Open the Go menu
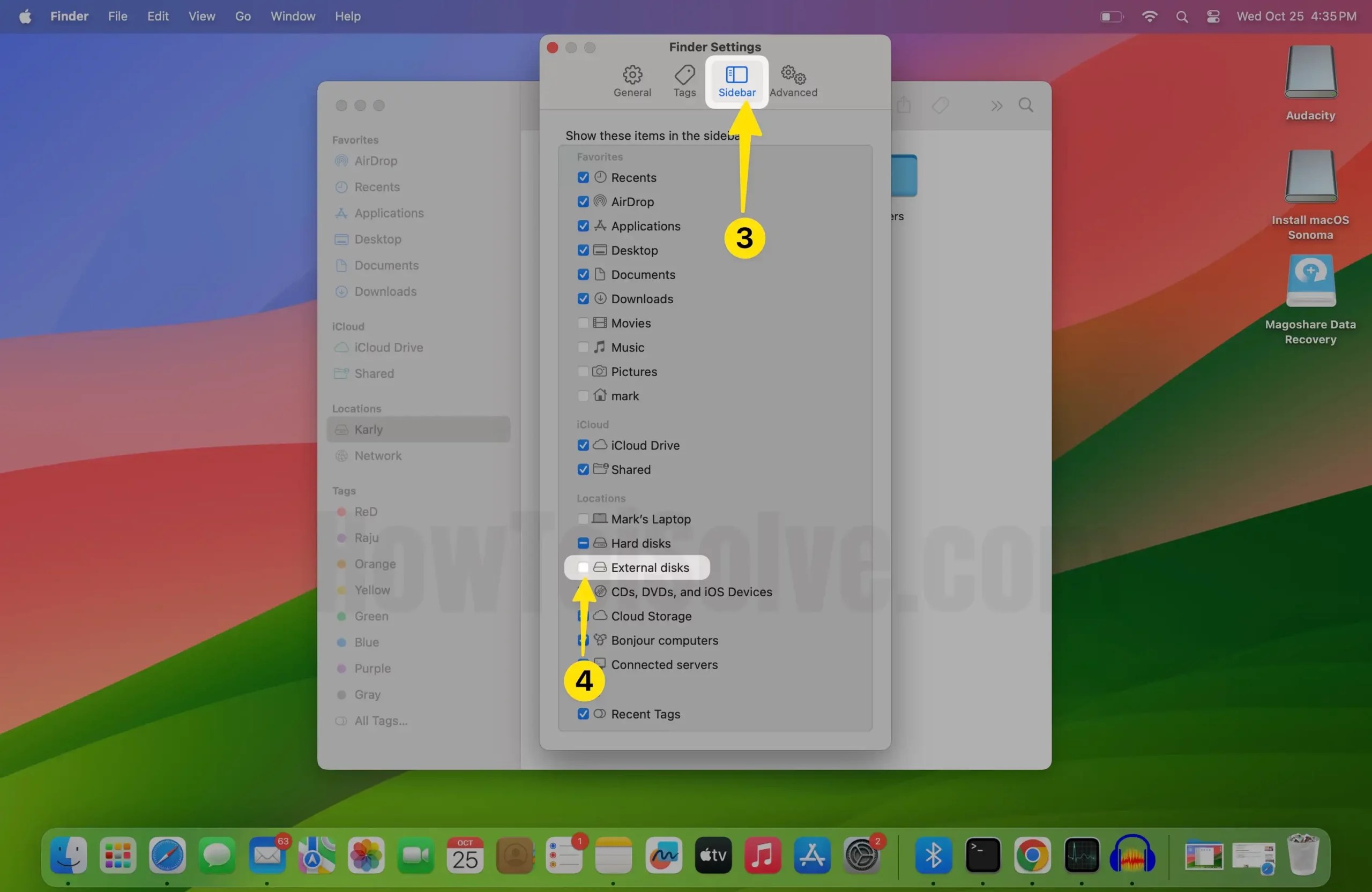This screenshot has height=892, width=1372. tap(243, 16)
